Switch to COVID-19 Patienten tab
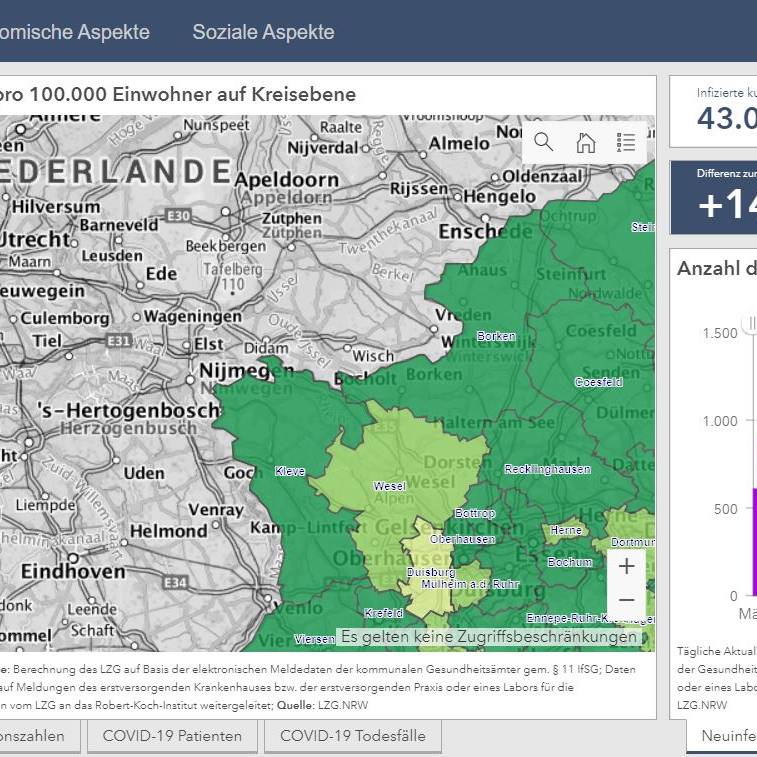The height and width of the screenshot is (757, 757). tap(173, 736)
